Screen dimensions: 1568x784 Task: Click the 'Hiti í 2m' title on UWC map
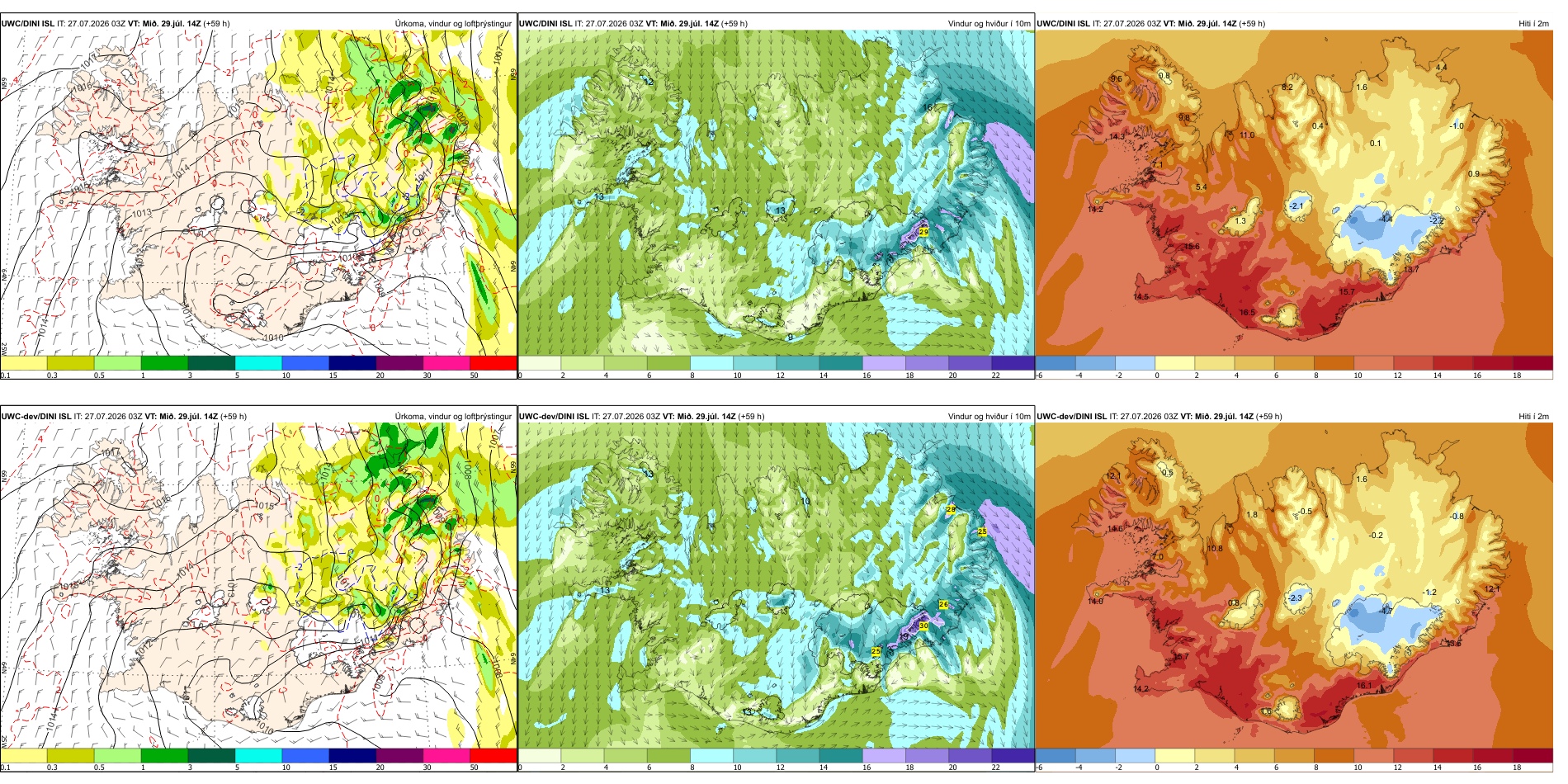(1534, 24)
